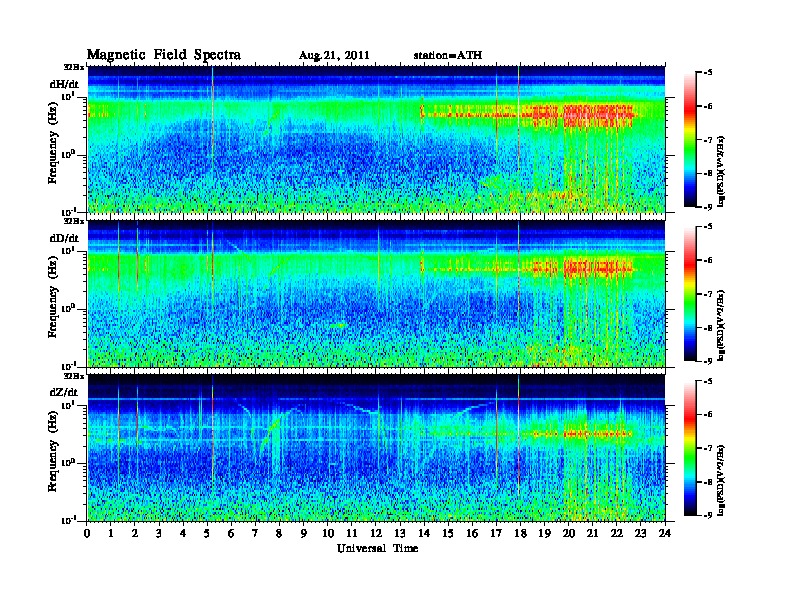
Task: Click the 32Hz label atop dD/dt panel
Action: (74, 221)
